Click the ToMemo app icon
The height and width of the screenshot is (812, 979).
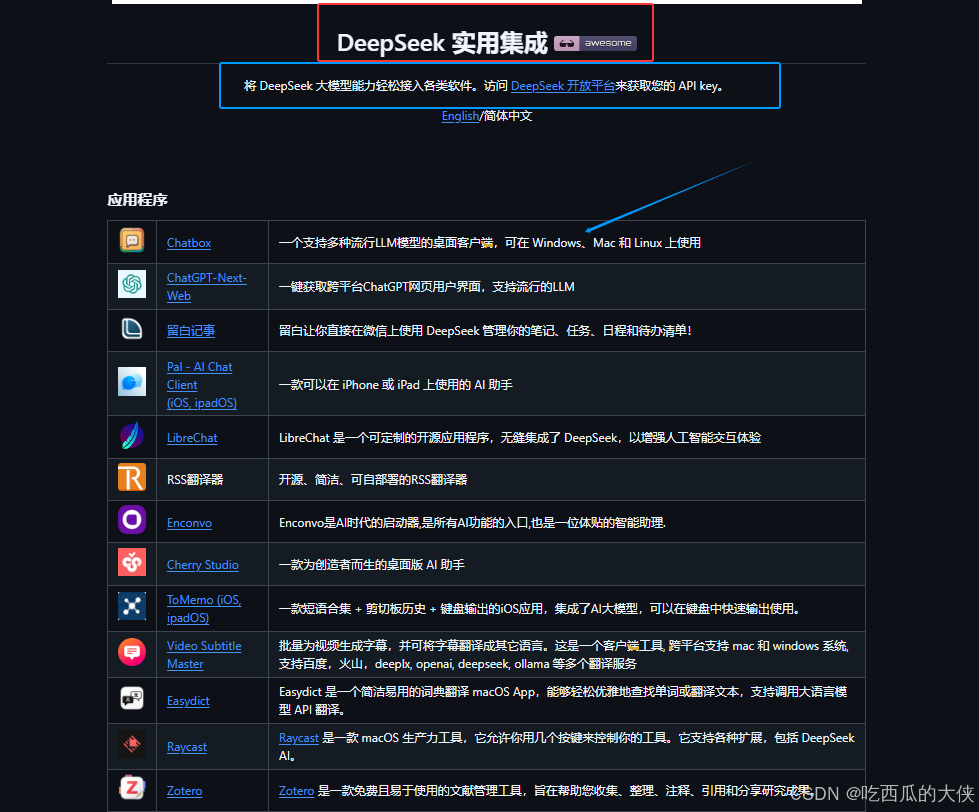pyautogui.click(x=132, y=606)
